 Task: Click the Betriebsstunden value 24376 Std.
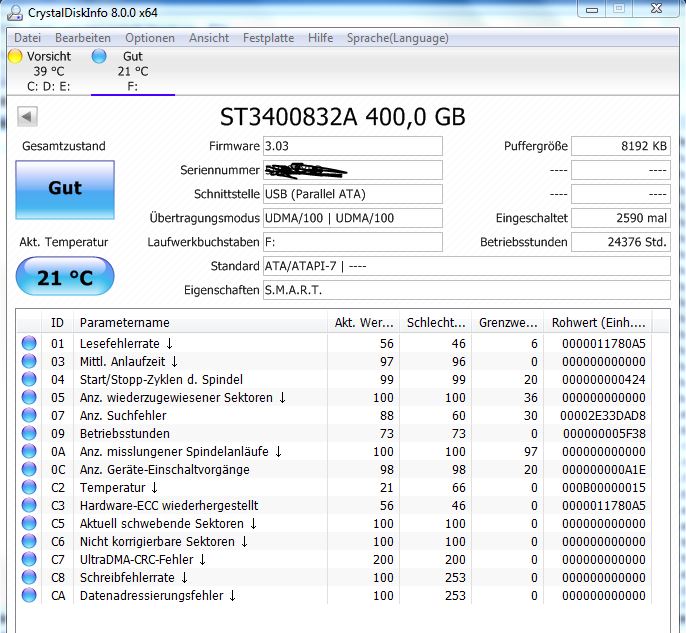(621, 242)
